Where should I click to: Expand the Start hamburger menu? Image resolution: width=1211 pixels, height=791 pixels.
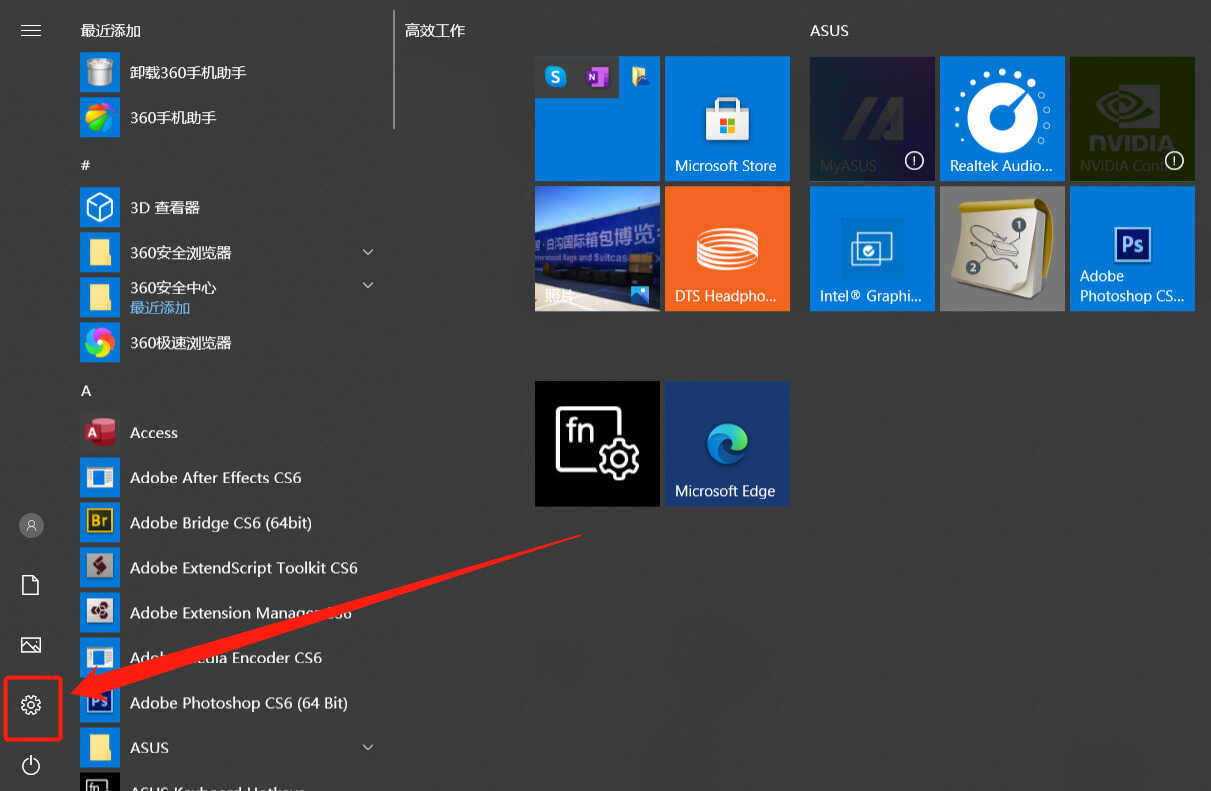(31, 30)
